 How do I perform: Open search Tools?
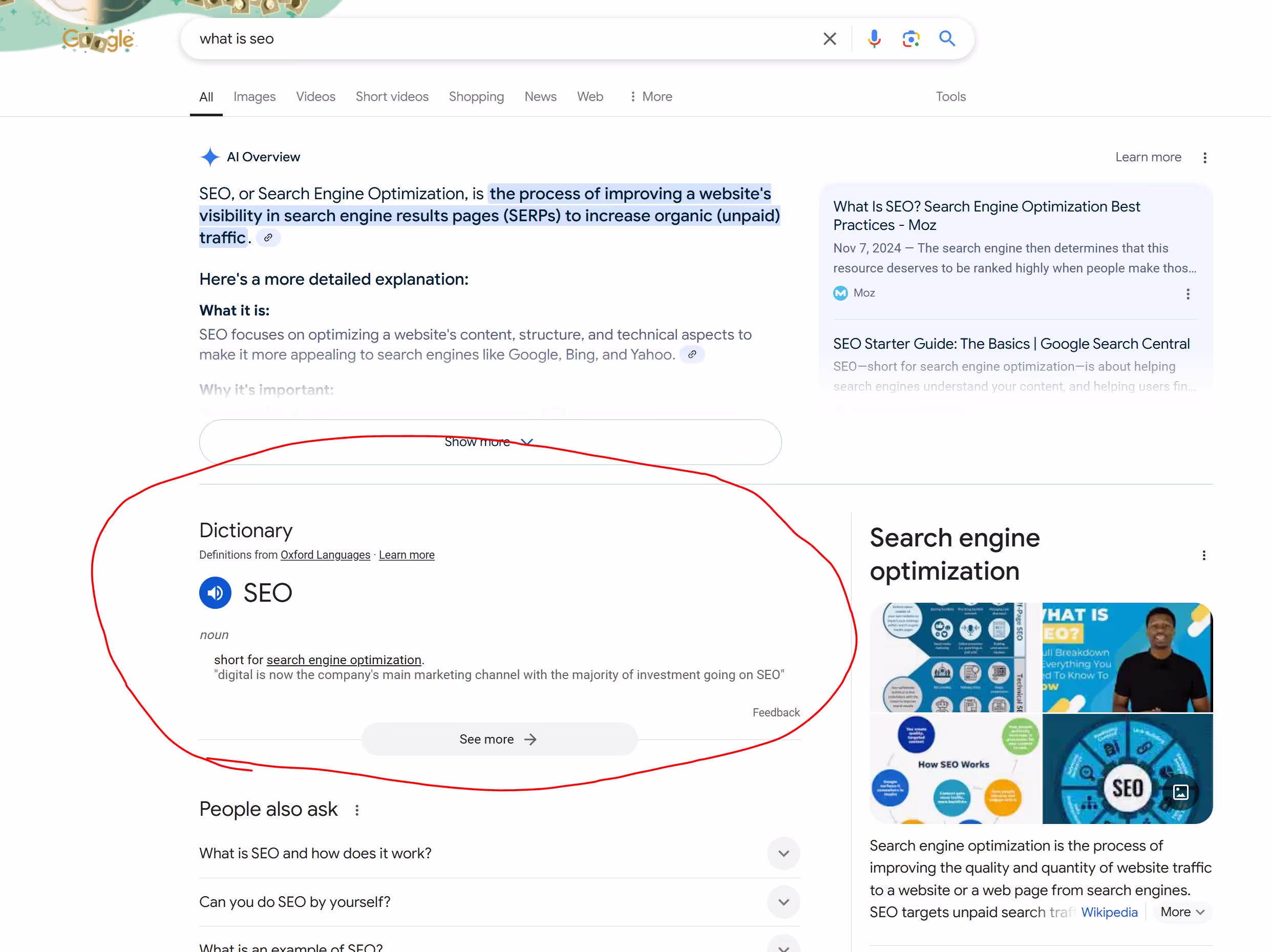click(950, 96)
